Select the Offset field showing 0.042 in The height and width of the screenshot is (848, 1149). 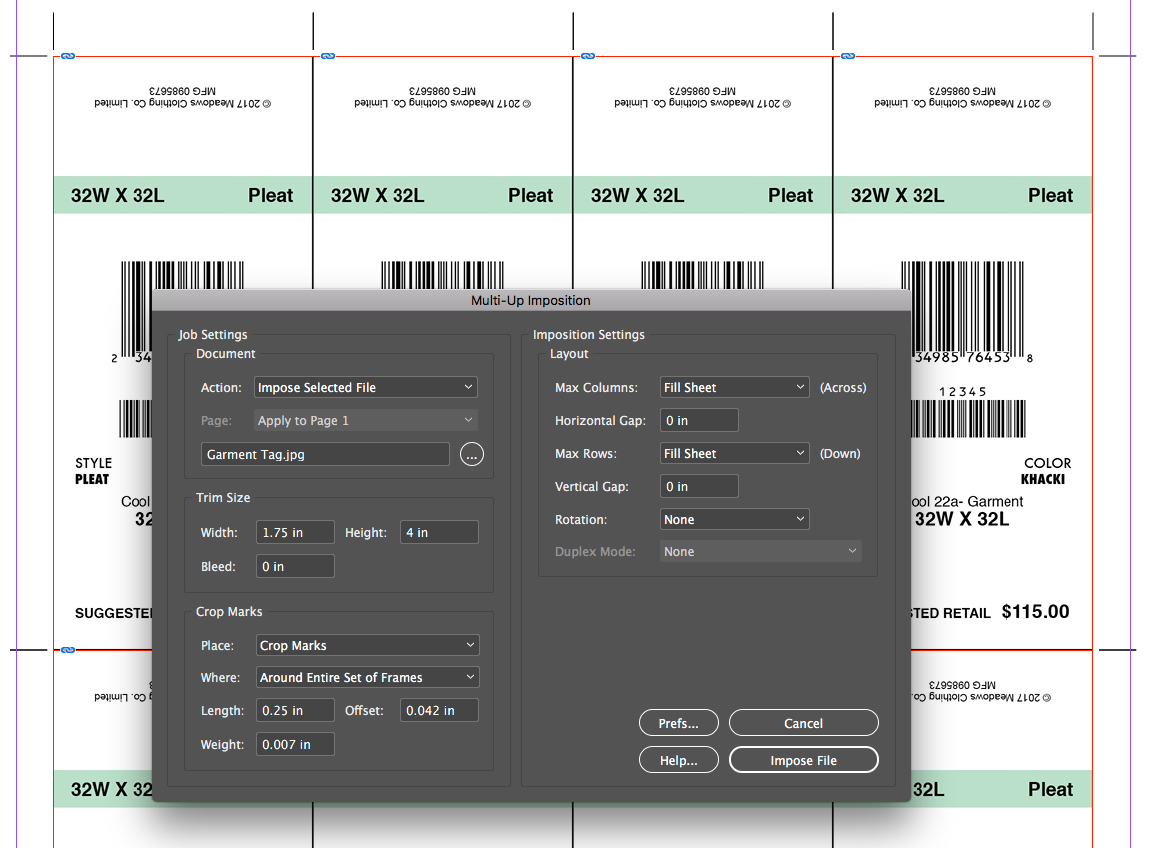(438, 710)
